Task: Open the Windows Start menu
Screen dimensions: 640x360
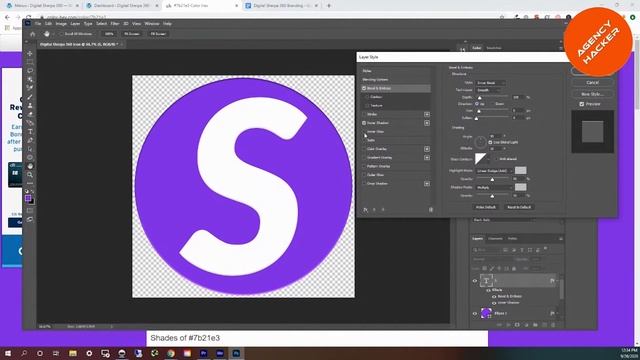Action: tap(7, 353)
